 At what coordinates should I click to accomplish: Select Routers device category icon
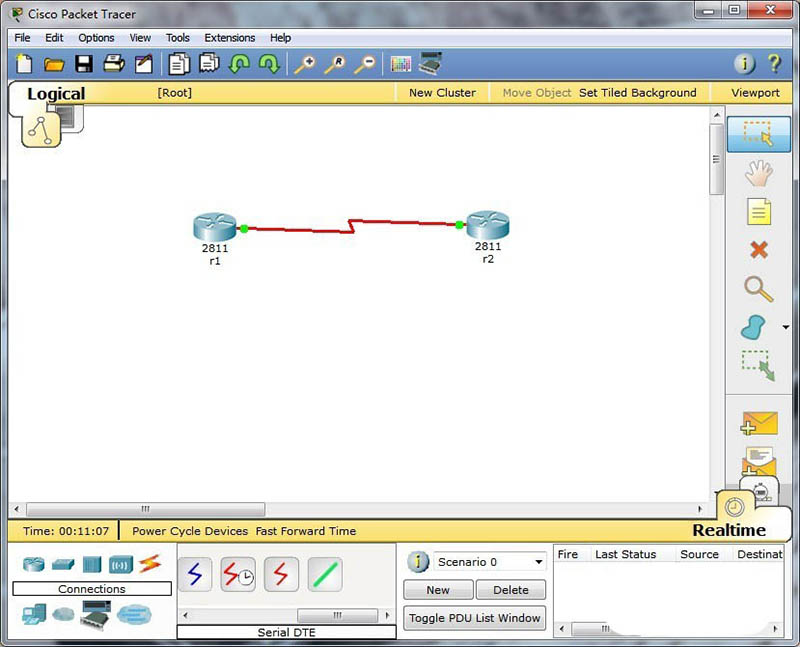click(x=34, y=564)
